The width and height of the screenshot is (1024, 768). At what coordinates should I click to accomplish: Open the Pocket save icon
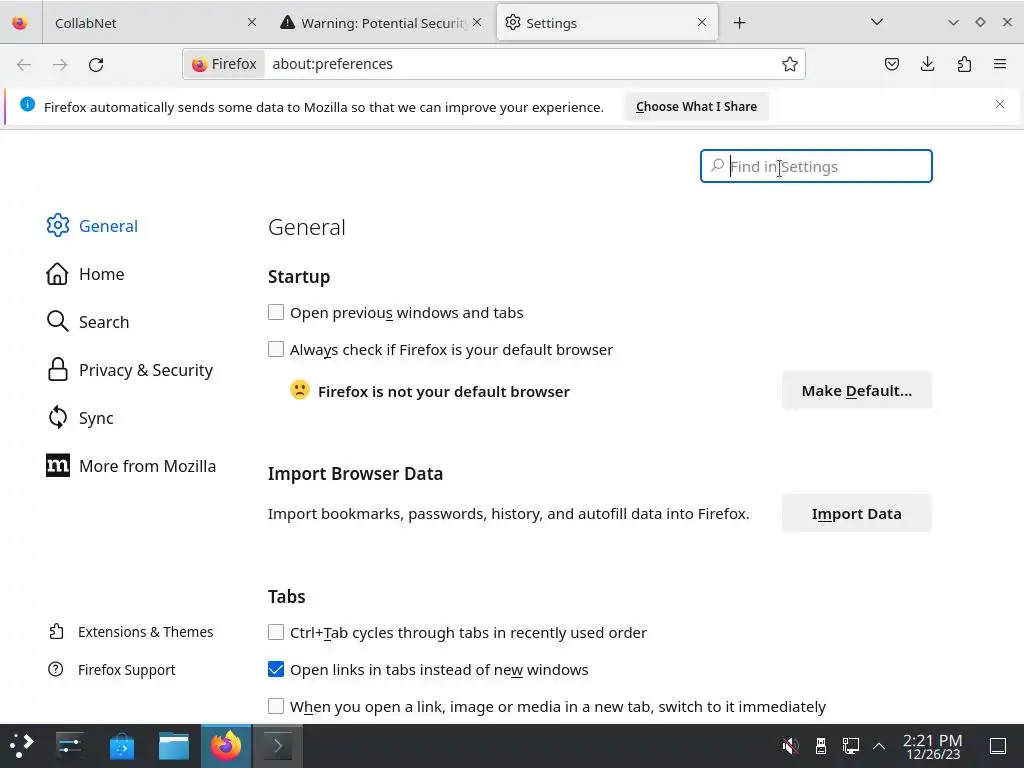tap(892, 64)
